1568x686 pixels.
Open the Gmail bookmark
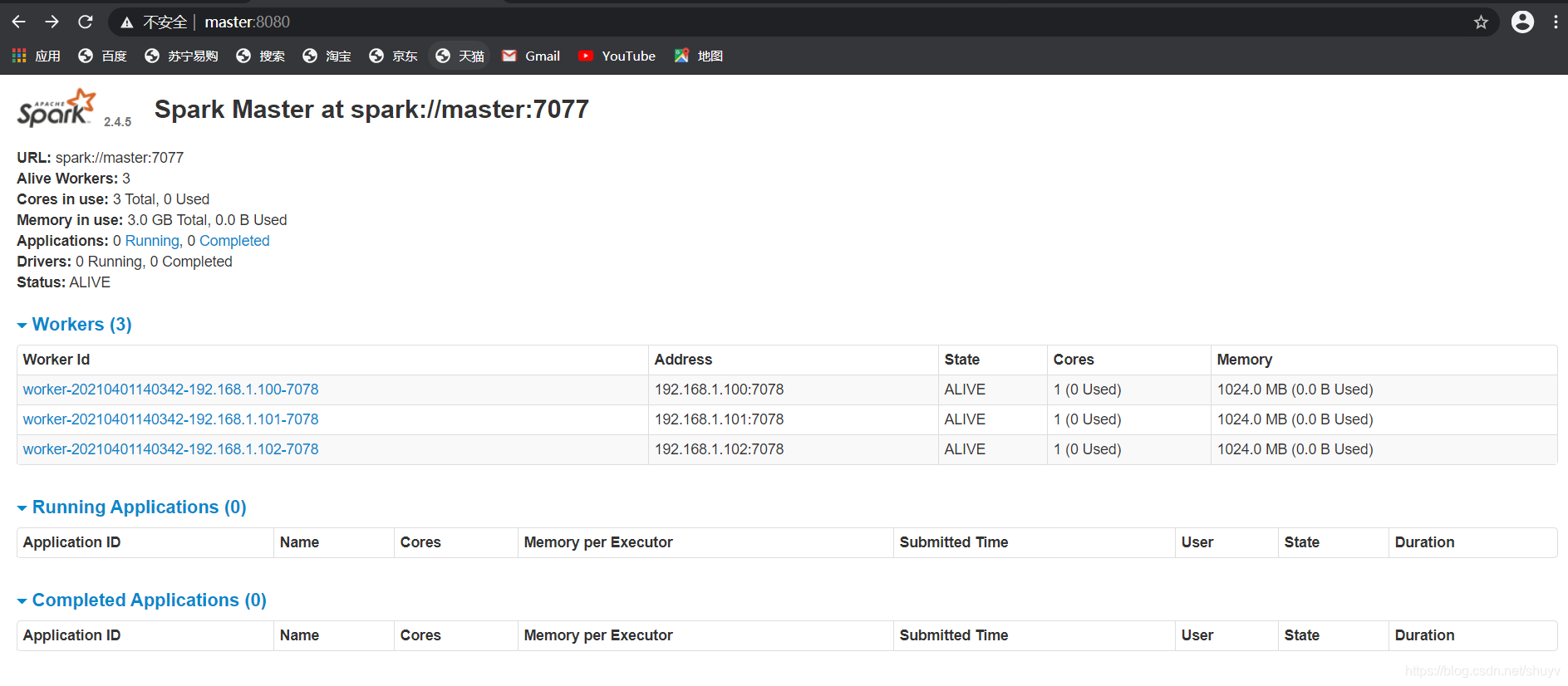[531, 56]
